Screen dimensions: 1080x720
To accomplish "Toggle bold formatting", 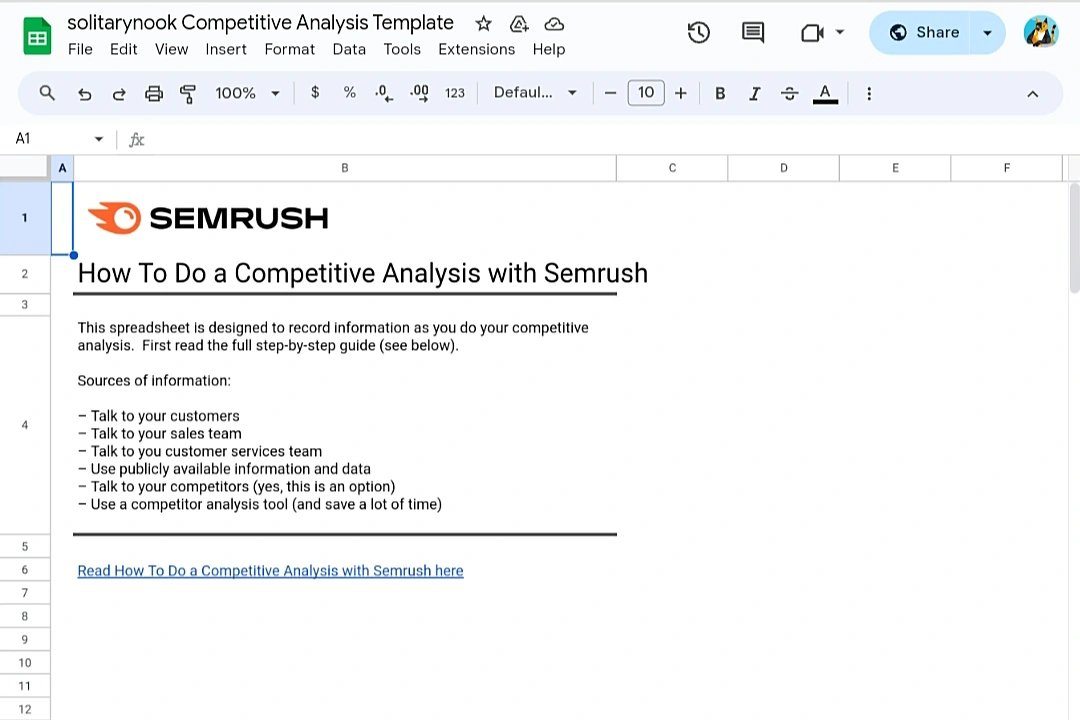I will coord(720,93).
